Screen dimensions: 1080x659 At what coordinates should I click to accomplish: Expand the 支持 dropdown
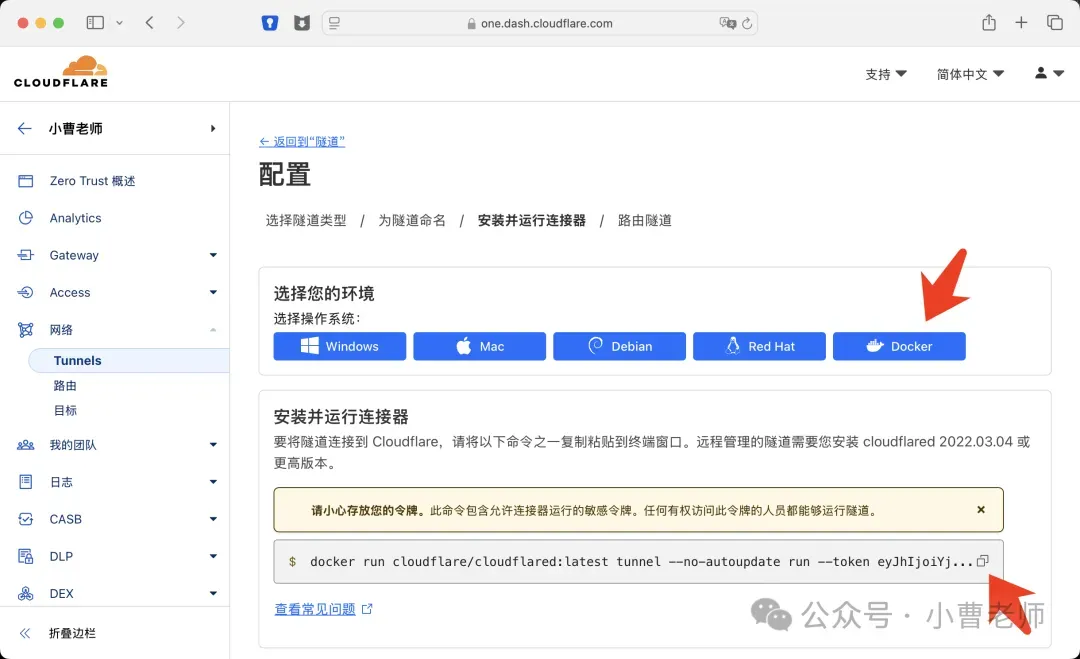point(886,73)
